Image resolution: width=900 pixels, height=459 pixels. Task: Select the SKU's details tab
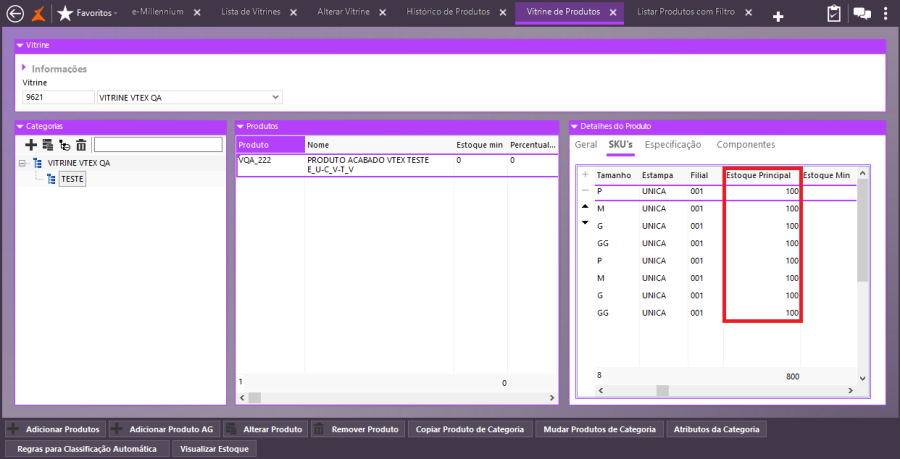(620, 145)
